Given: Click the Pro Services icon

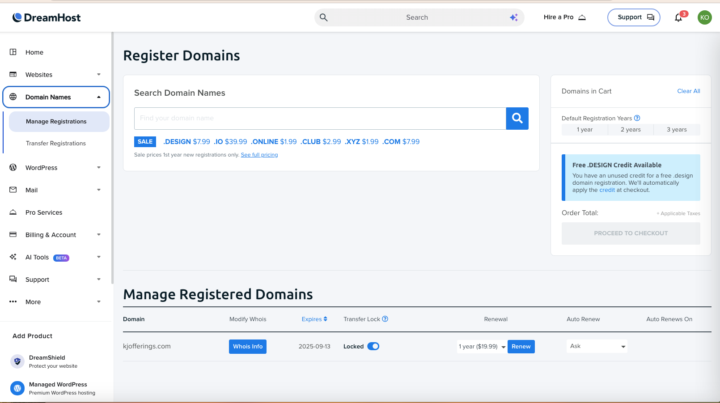Looking at the screenshot, I should click(x=13, y=212).
